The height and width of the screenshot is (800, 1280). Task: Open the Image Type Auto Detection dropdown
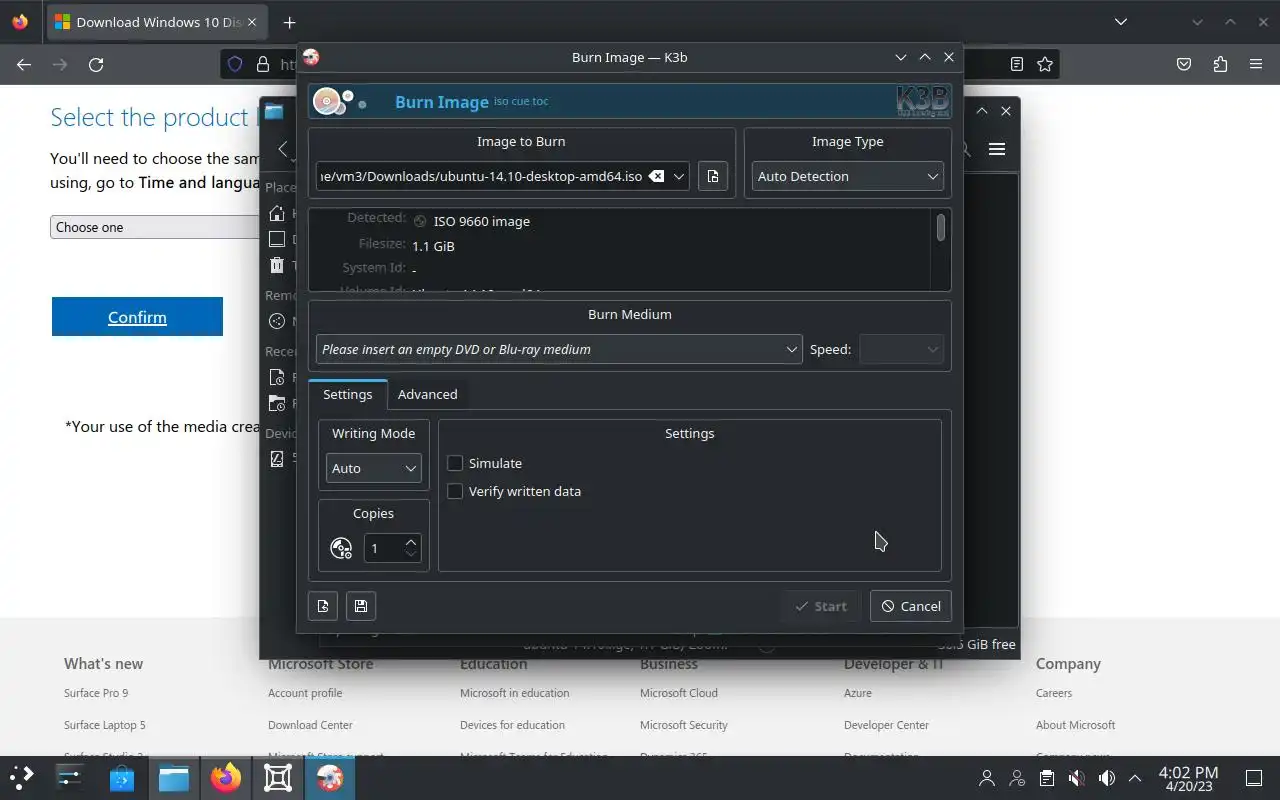click(848, 176)
